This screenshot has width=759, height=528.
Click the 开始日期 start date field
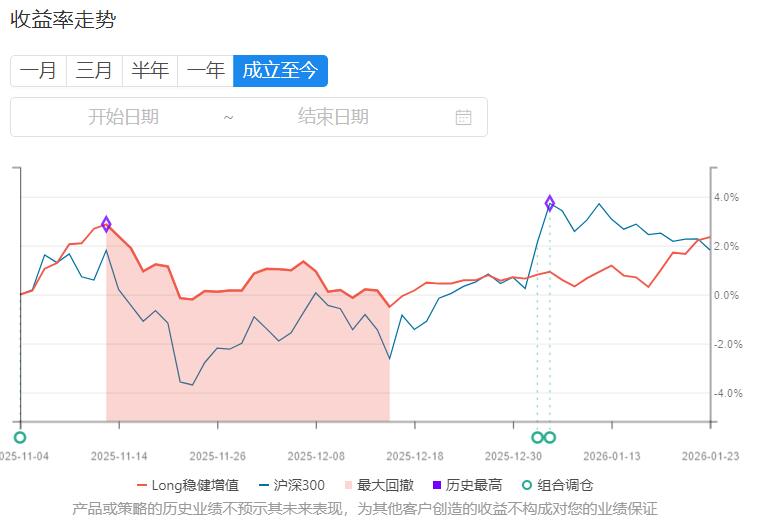pos(123,117)
